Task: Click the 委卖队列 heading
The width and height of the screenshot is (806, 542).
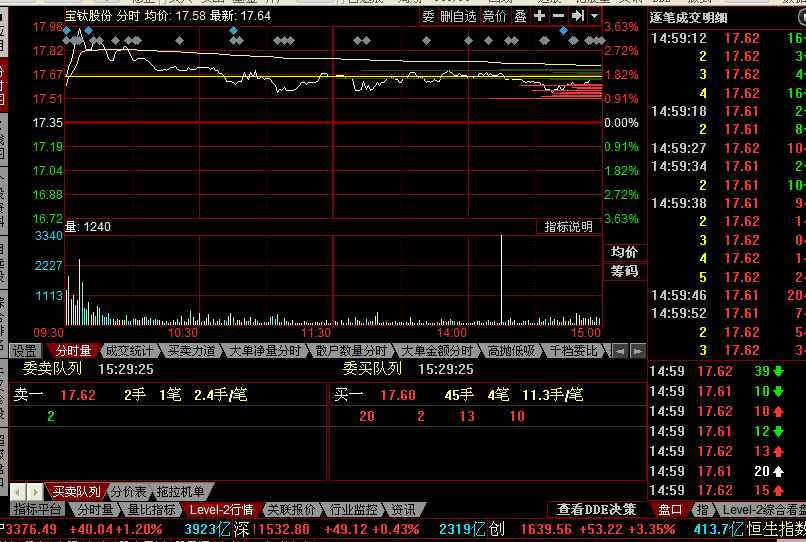Action: click(x=52, y=369)
